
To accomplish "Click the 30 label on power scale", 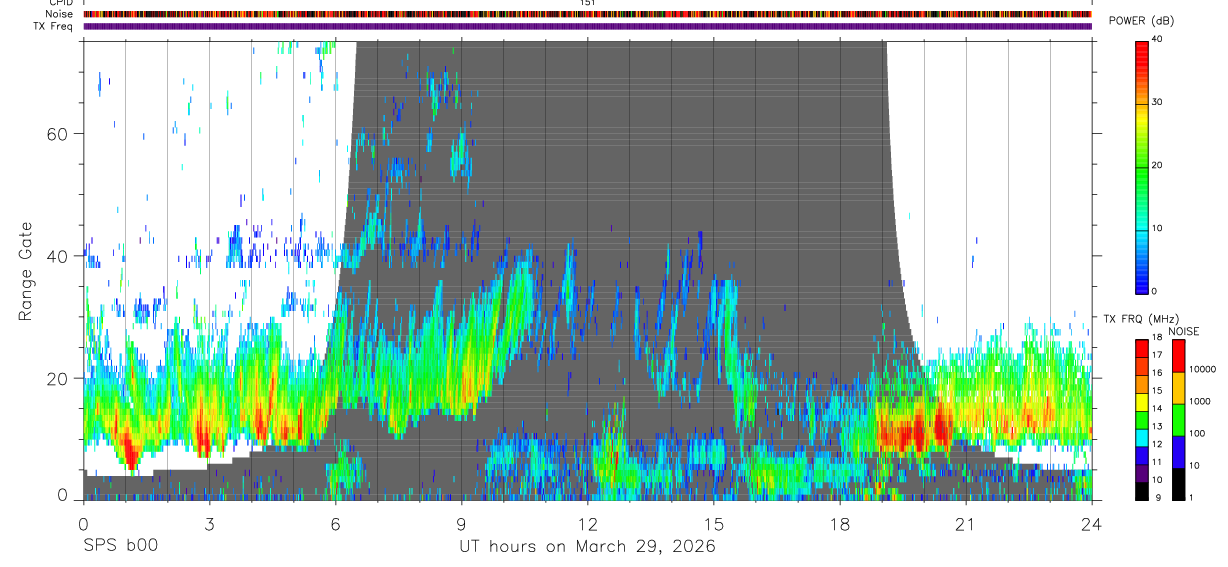I will pos(1157,102).
